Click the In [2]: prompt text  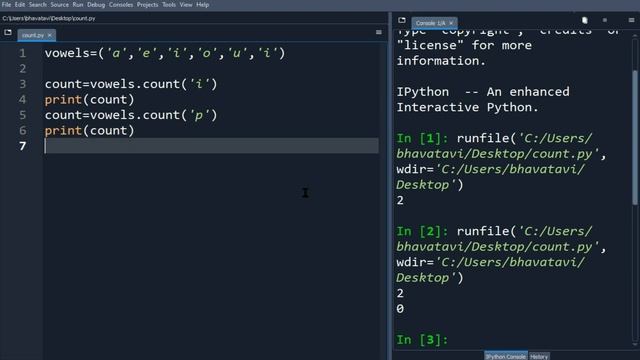click(422, 231)
